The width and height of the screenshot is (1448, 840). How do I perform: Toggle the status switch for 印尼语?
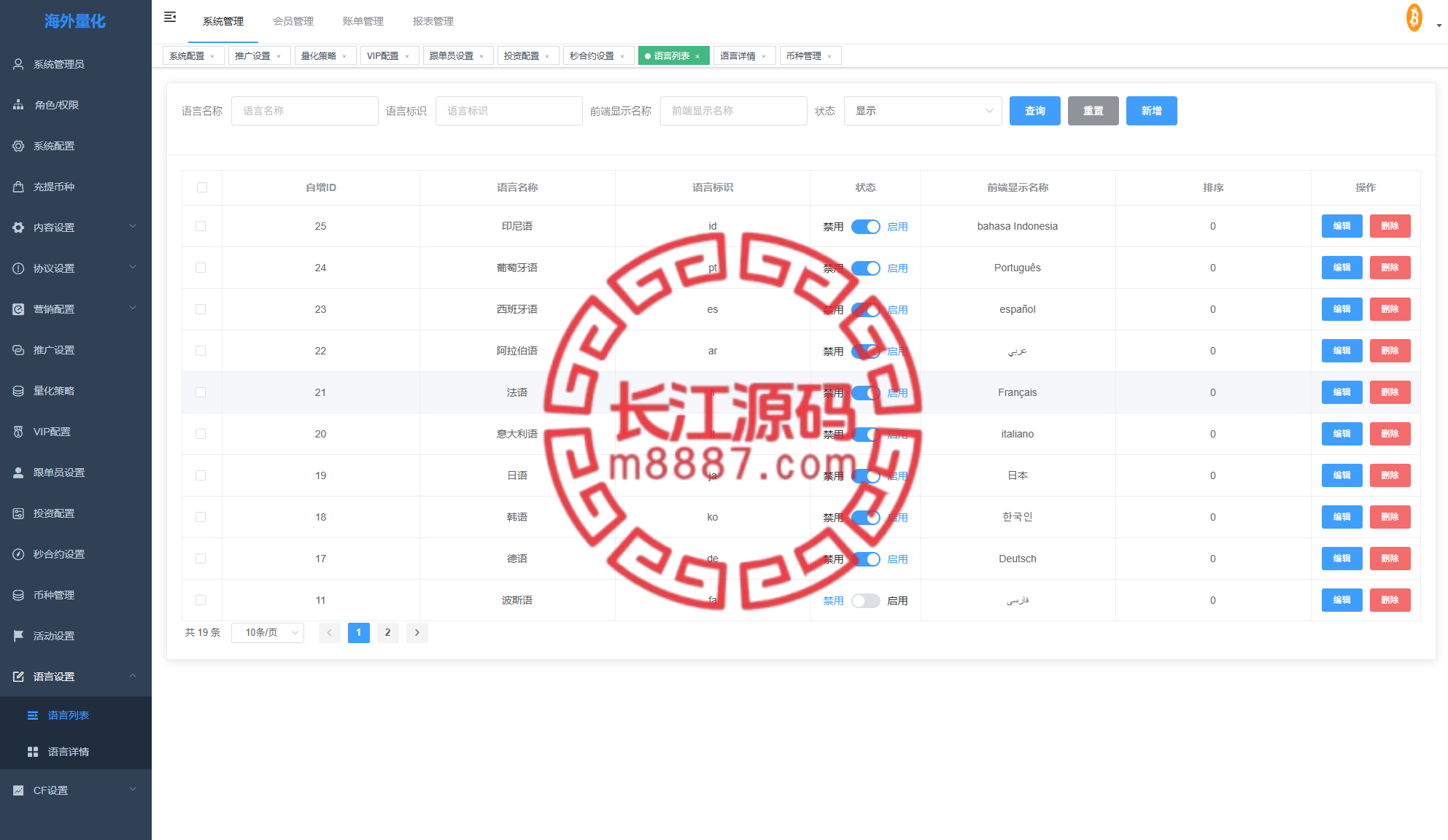[866, 227]
